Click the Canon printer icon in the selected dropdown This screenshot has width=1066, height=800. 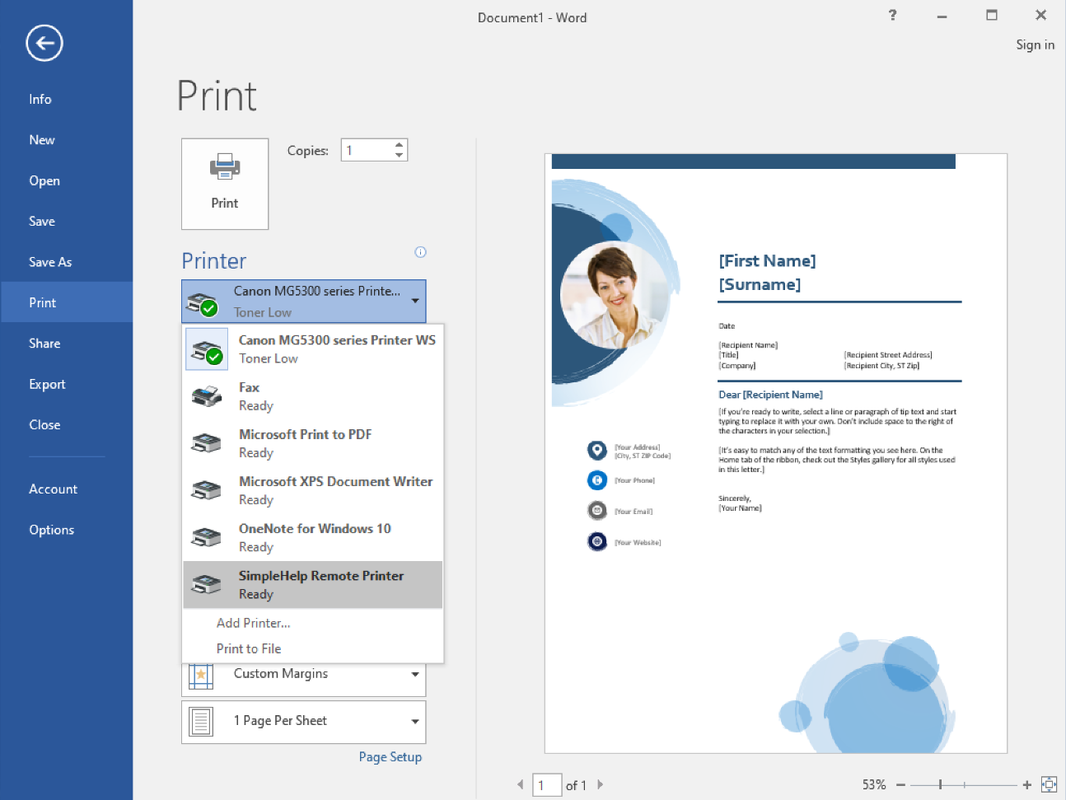click(x=202, y=305)
